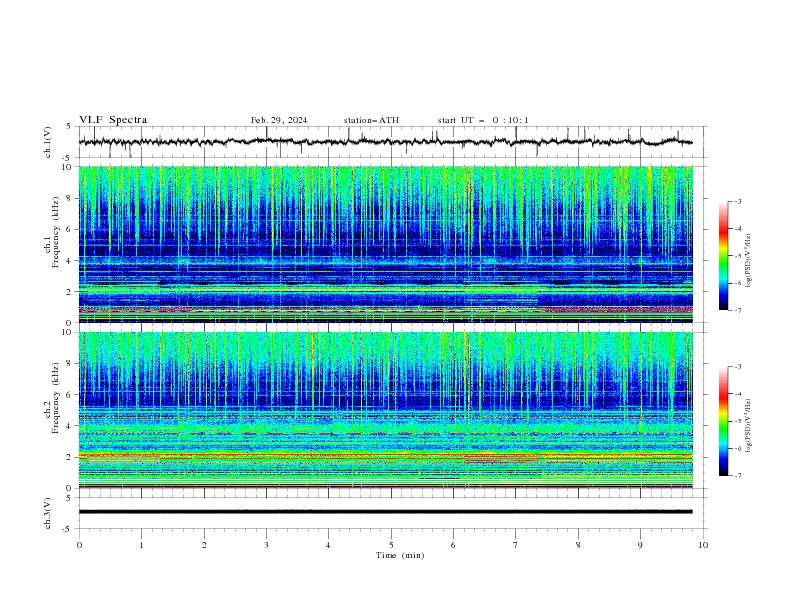Click the ch.3 waveform black trace
Viewport: 792px width, 612px height.
click(385, 512)
